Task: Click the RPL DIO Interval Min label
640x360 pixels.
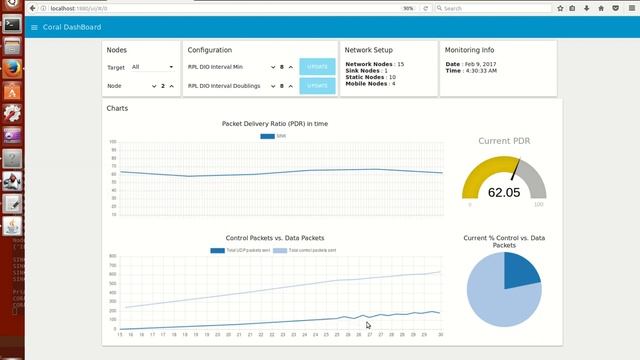Action: pyautogui.click(x=215, y=67)
